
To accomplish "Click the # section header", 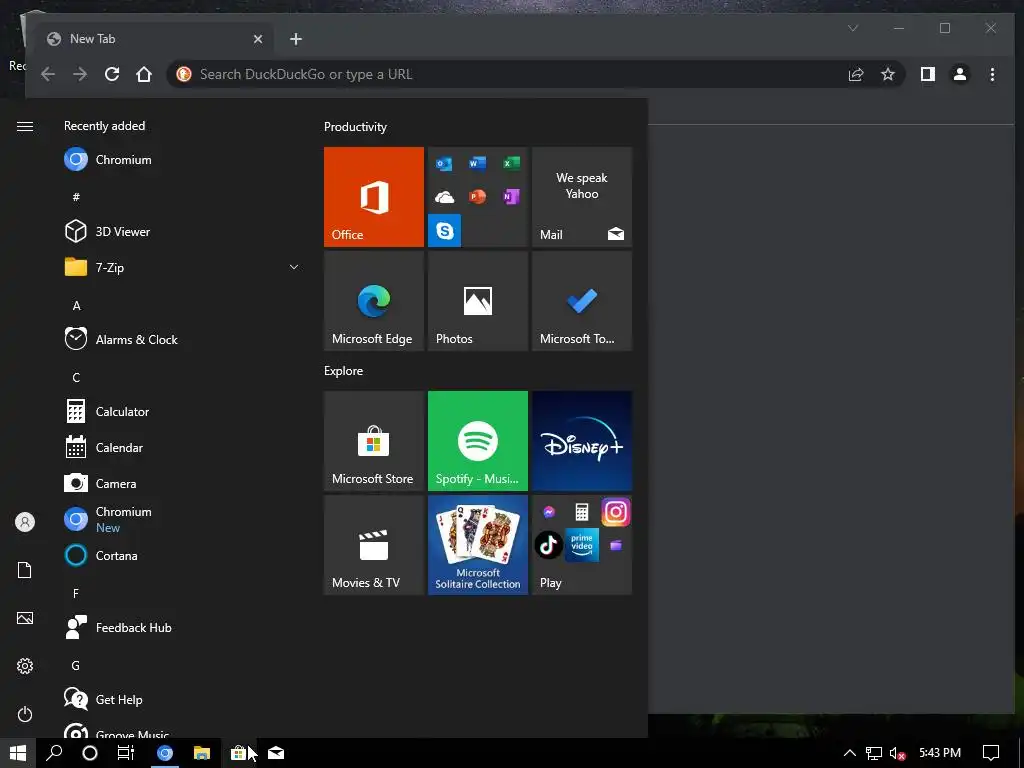I will click(x=76, y=197).
